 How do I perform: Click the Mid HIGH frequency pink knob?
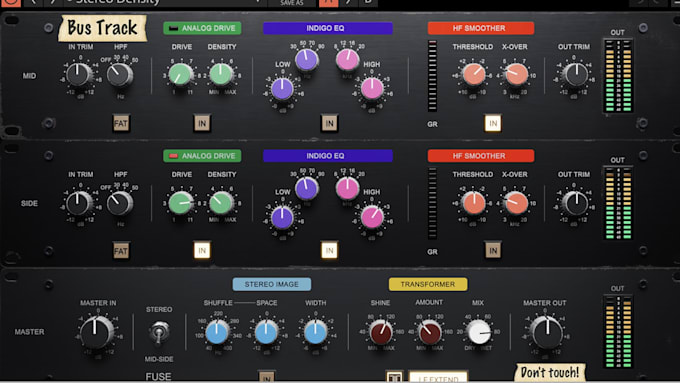click(347, 60)
